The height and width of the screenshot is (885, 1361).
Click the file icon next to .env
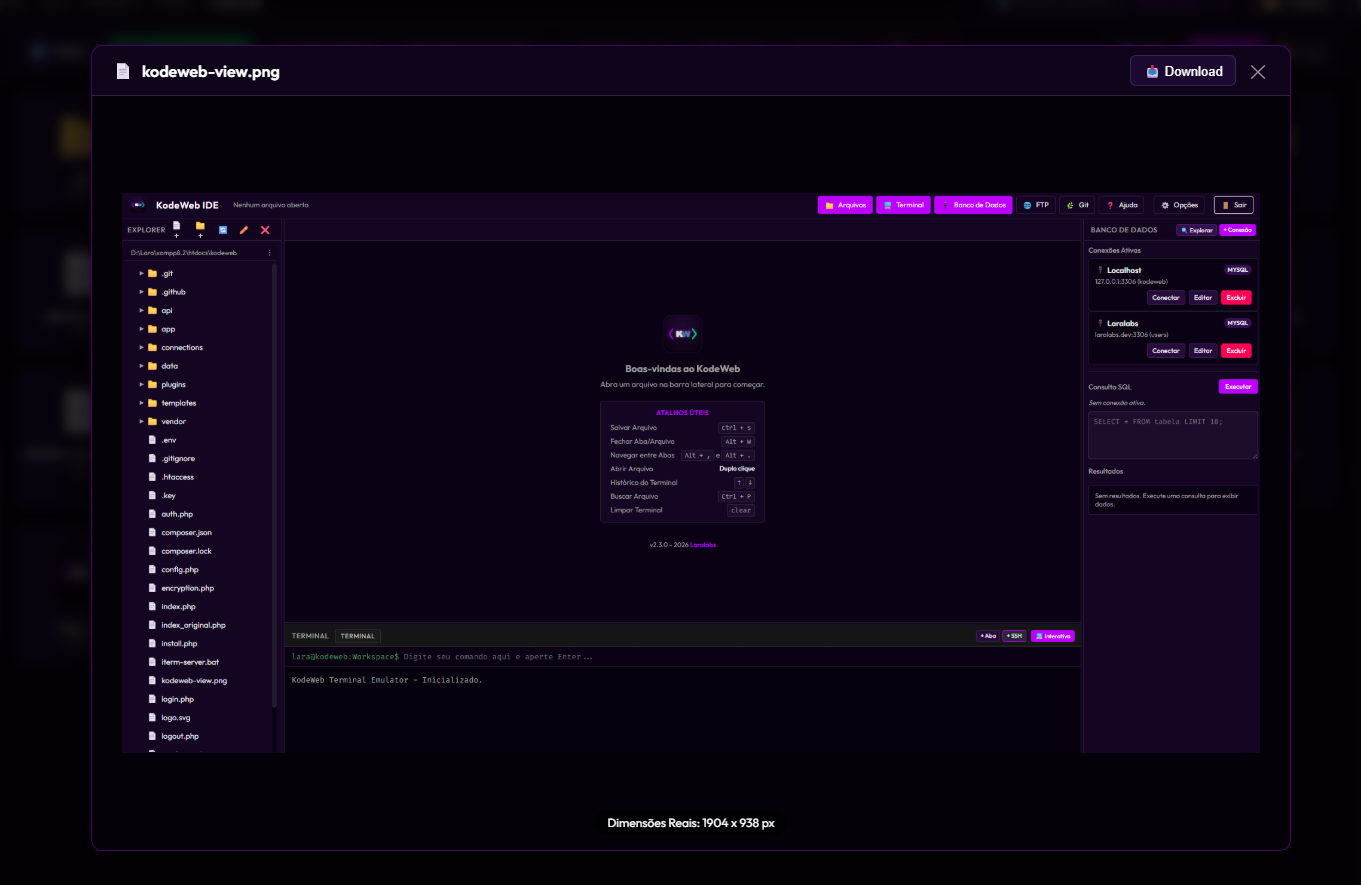point(152,440)
